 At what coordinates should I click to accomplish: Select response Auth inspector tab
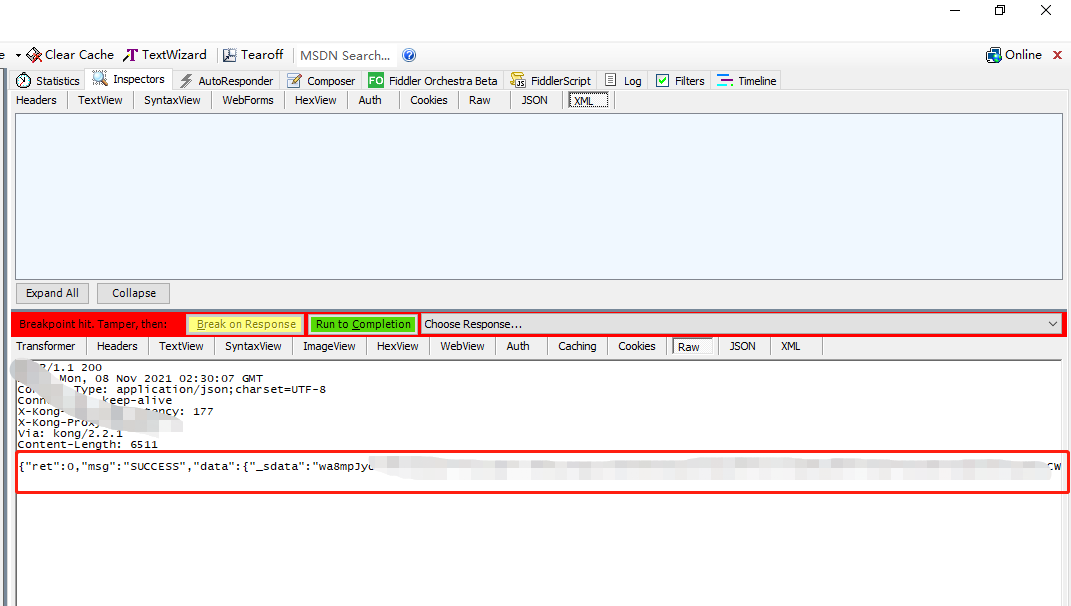tap(518, 346)
